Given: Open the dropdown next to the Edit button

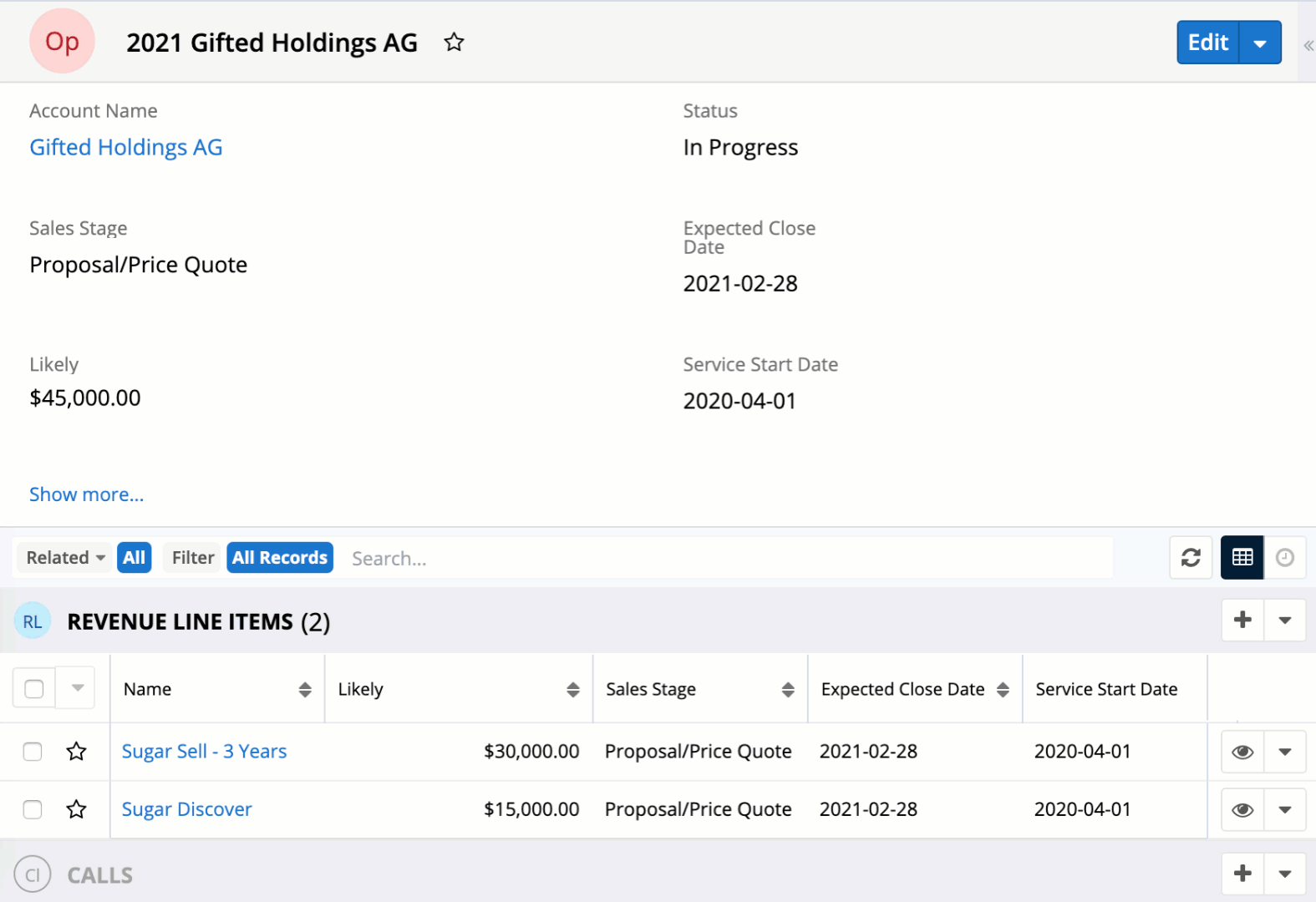Looking at the screenshot, I should (1260, 43).
